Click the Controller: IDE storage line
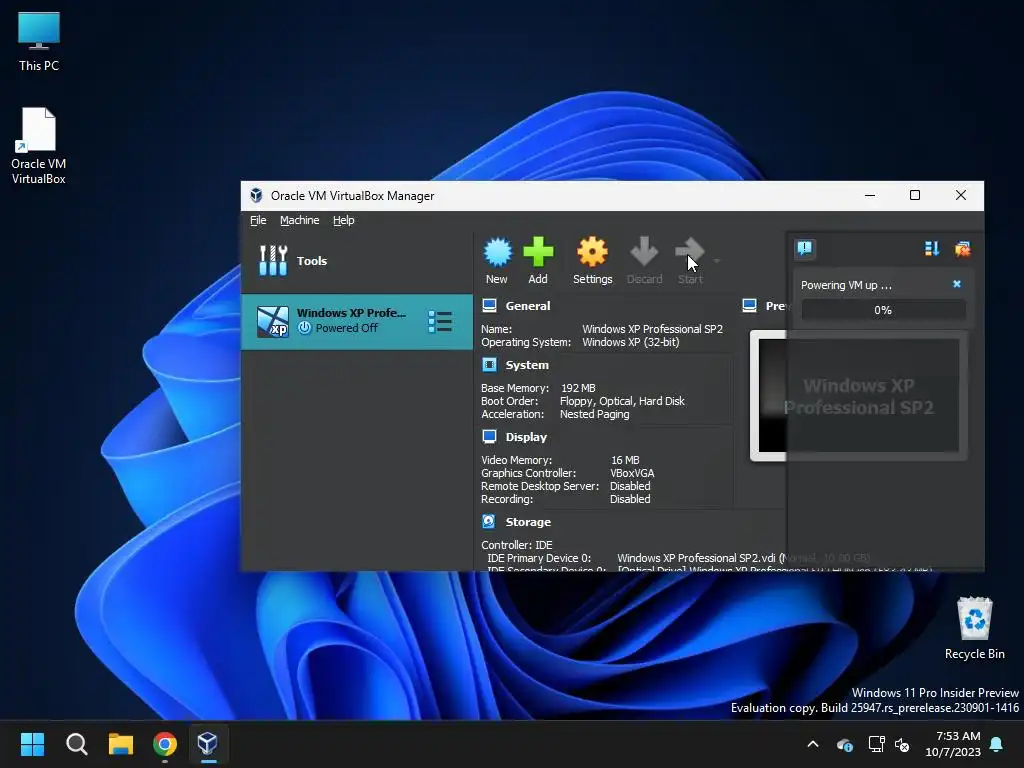 click(x=517, y=545)
